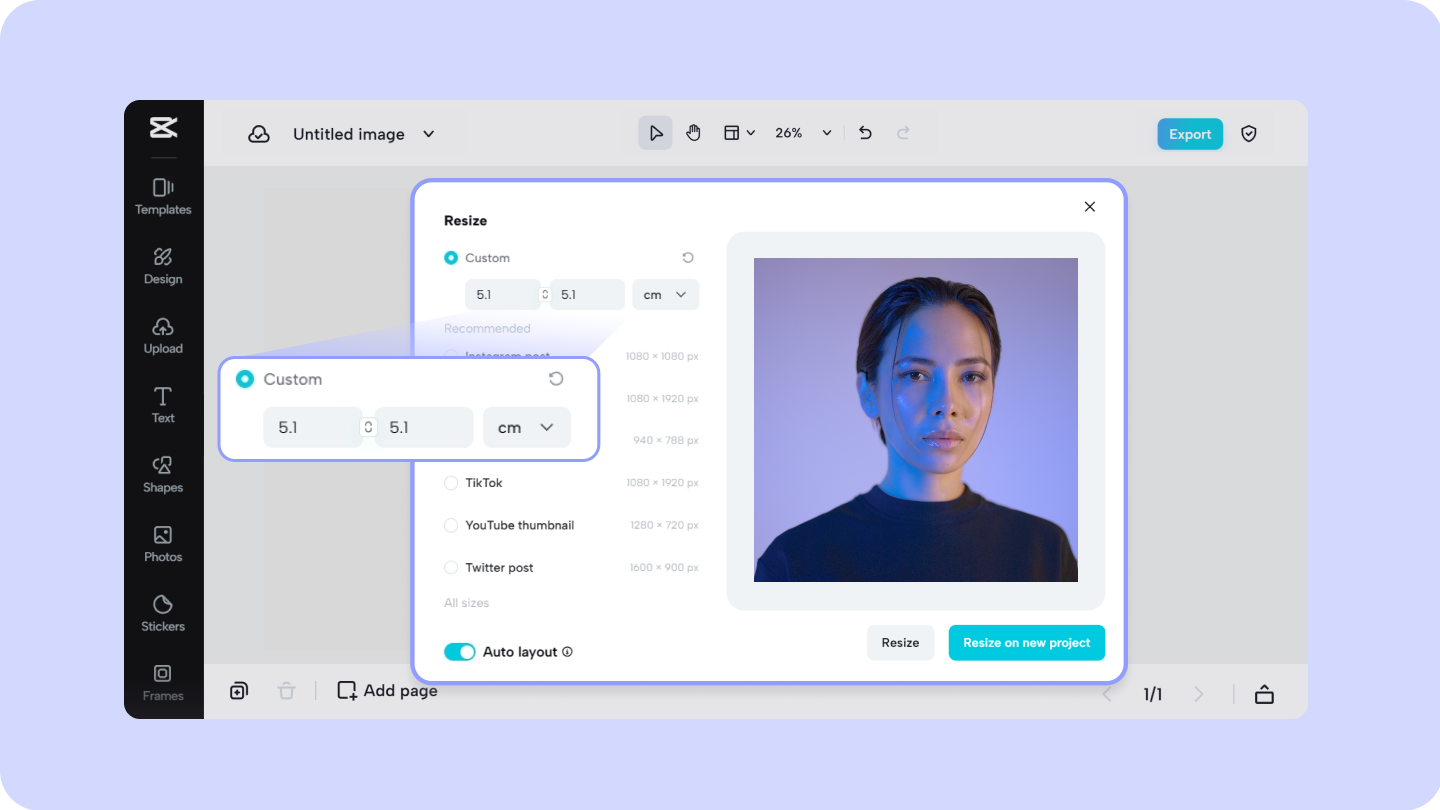Viewport: 1440px width, 810px height.
Task: Click the gray Resize button
Action: (900, 643)
